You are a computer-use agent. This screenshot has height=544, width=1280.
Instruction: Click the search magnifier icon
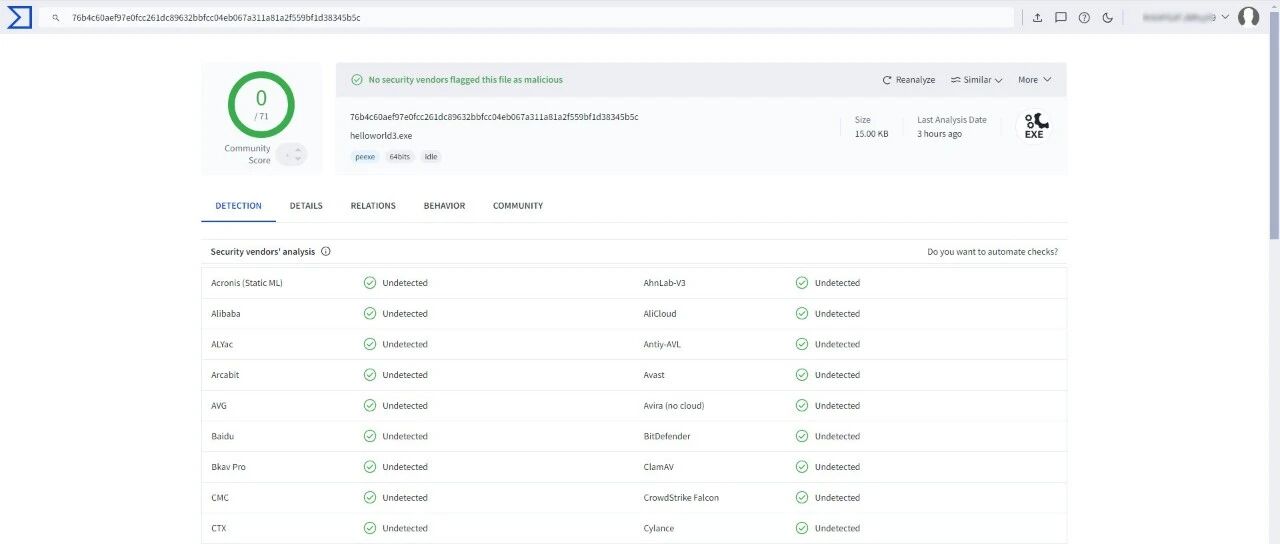56,18
